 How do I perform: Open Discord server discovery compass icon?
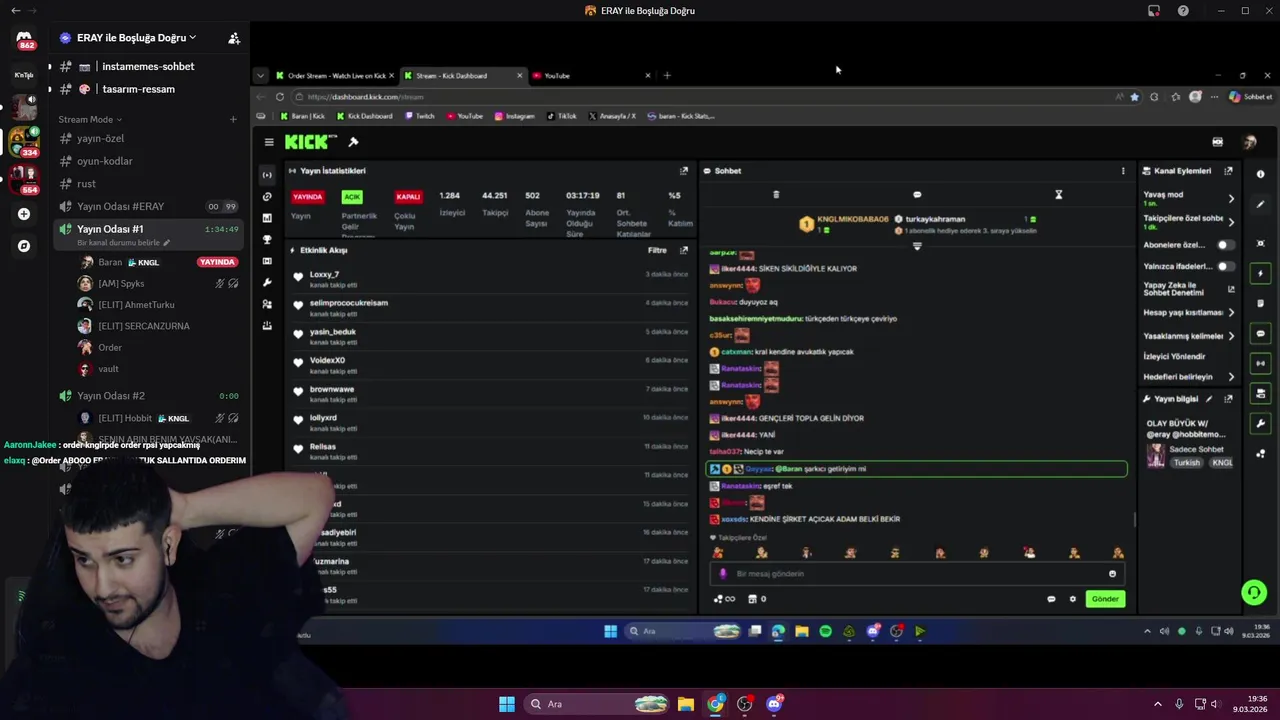click(x=24, y=246)
